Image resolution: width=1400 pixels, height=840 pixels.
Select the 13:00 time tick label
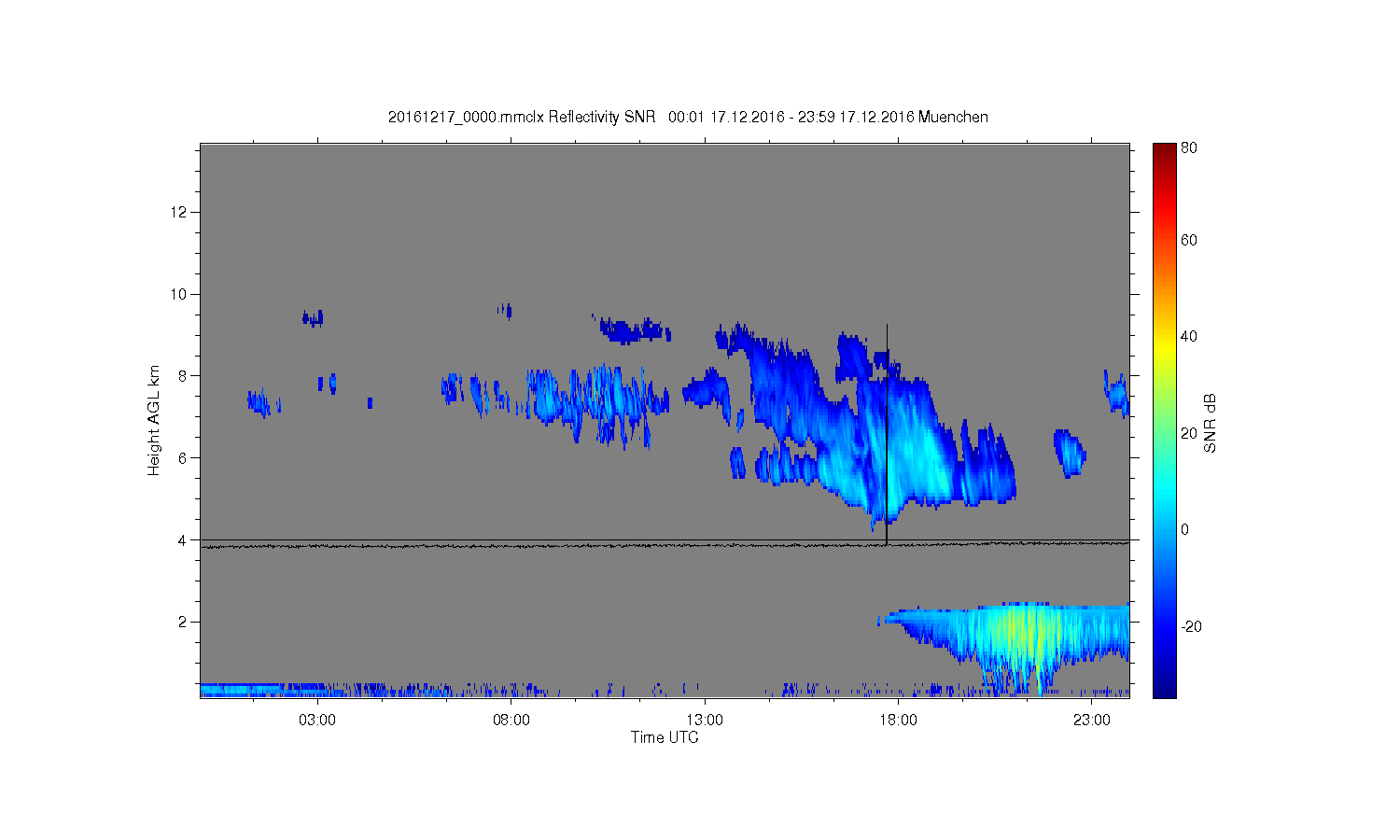pyautogui.click(x=705, y=721)
